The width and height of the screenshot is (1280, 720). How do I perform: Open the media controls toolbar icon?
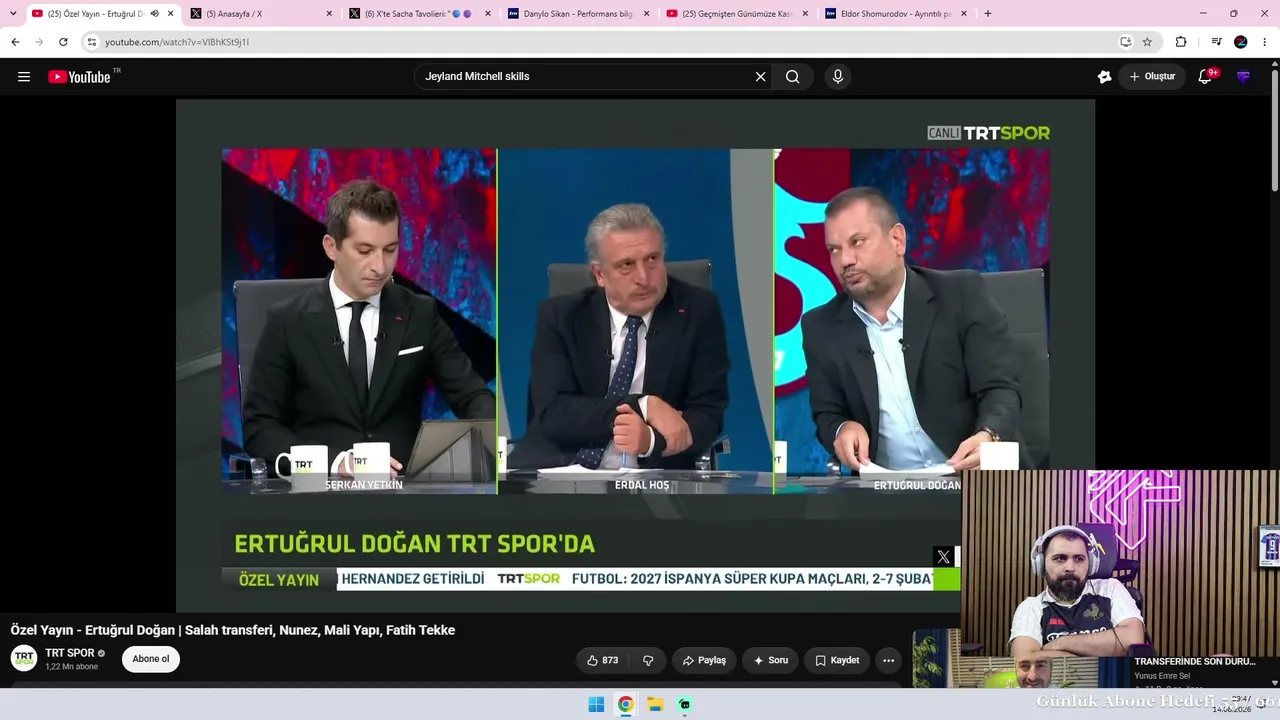click(1216, 42)
